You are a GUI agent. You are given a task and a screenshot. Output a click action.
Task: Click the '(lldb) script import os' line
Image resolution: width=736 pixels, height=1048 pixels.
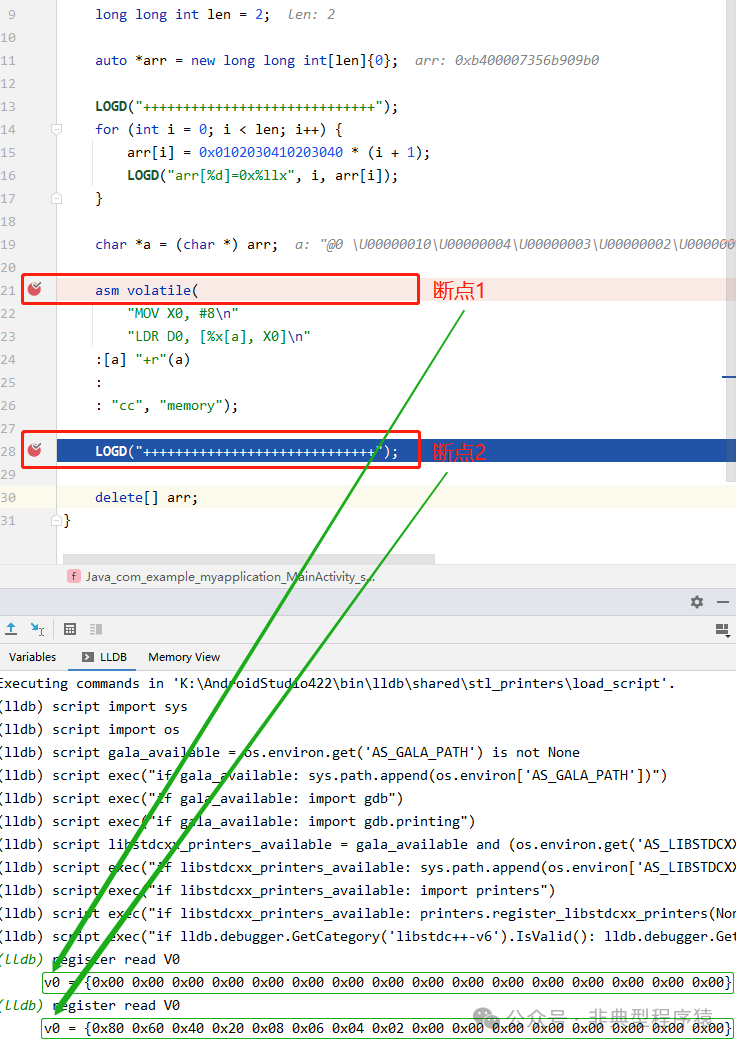coord(90,729)
